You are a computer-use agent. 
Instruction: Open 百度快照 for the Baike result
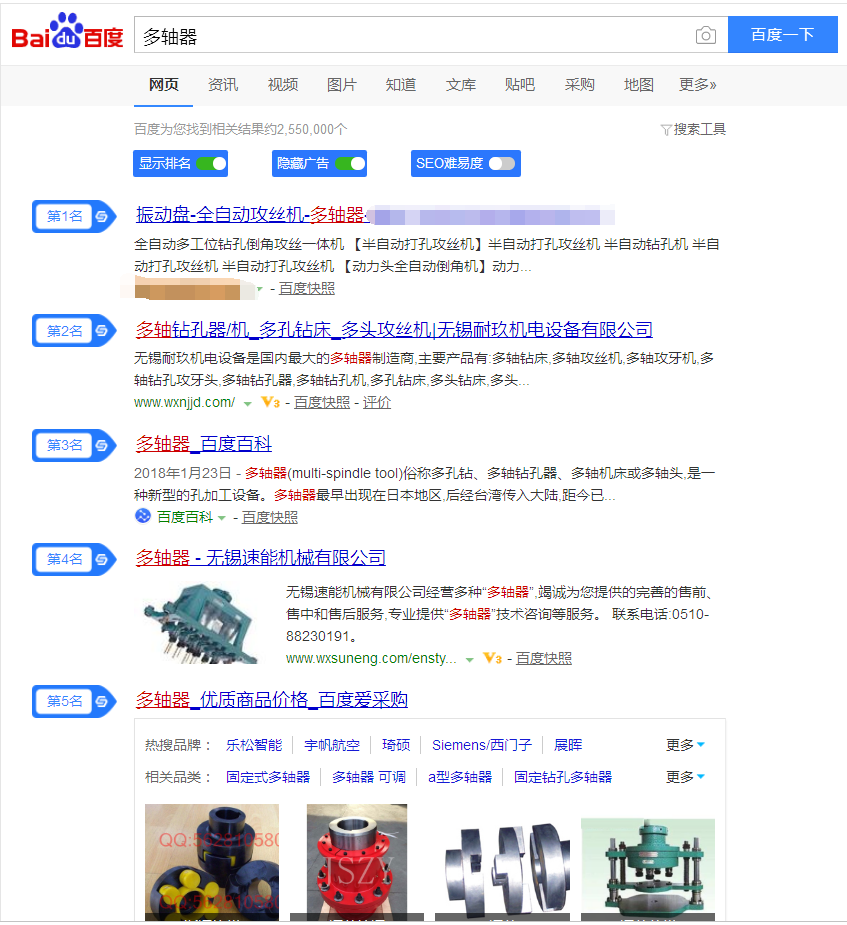(270, 517)
